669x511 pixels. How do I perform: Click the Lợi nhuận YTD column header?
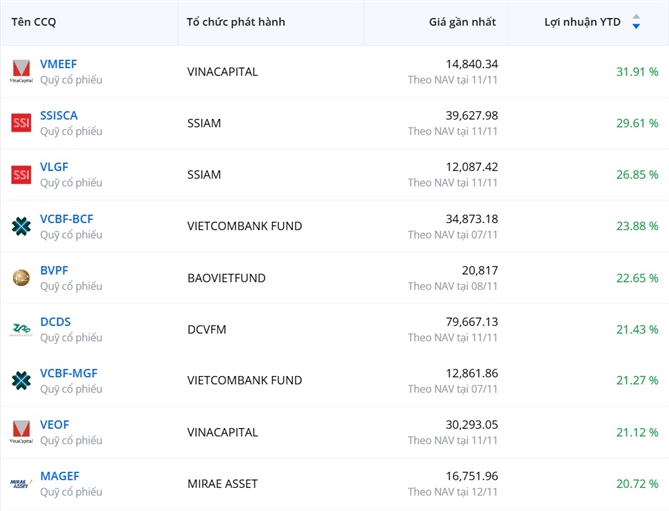click(x=582, y=22)
